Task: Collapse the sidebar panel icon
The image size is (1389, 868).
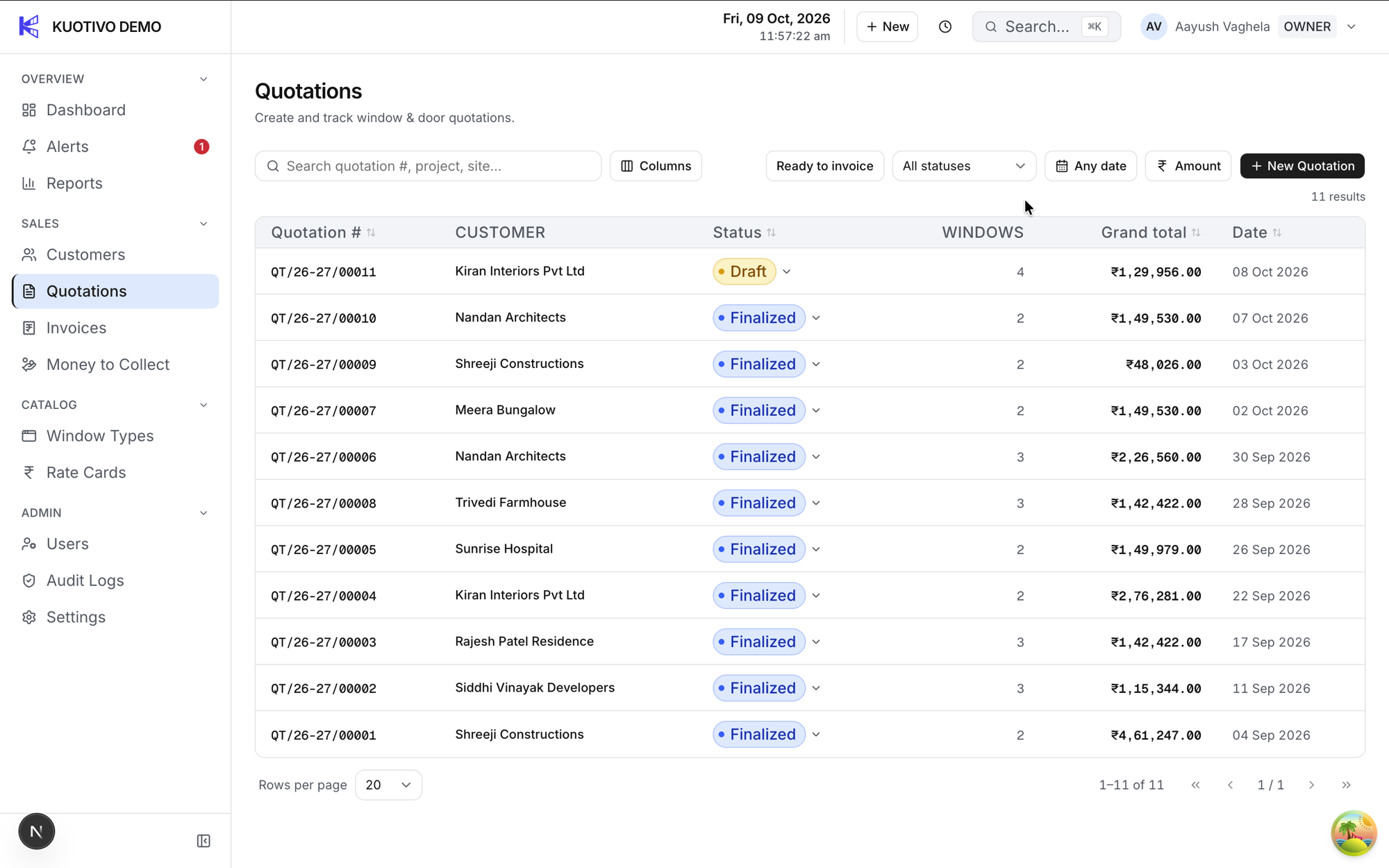Action: [x=203, y=841]
